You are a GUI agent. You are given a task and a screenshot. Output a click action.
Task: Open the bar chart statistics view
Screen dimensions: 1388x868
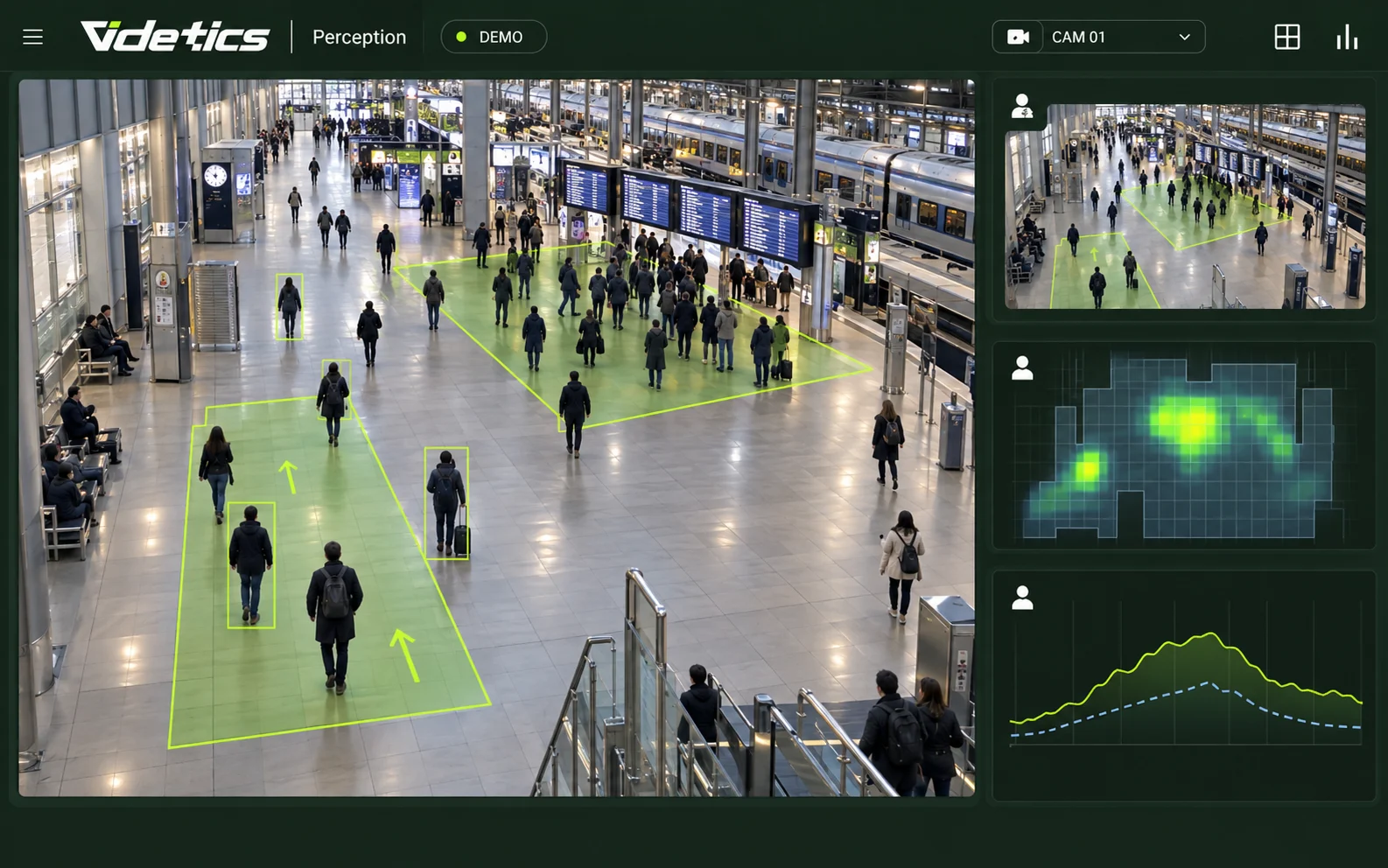1347,37
